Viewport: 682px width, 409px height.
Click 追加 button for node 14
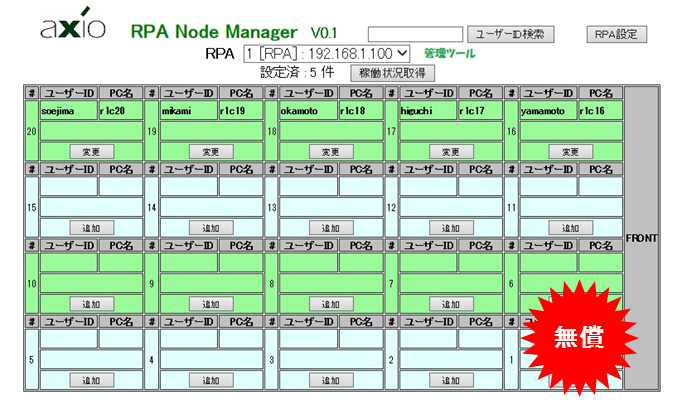click(211, 228)
